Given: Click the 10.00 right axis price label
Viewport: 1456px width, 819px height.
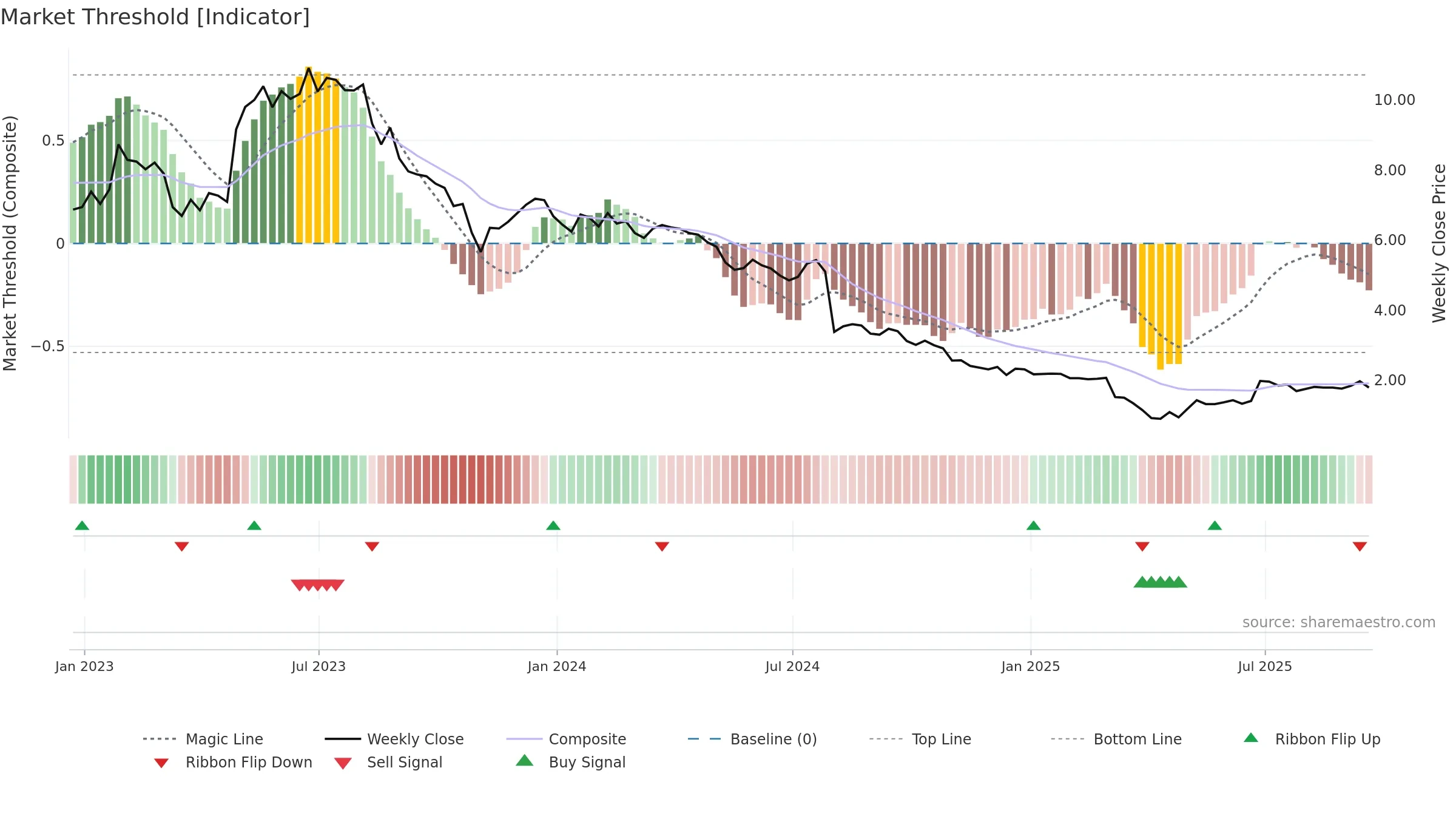Looking at the screenshot, I should (x=1394, y=100).
